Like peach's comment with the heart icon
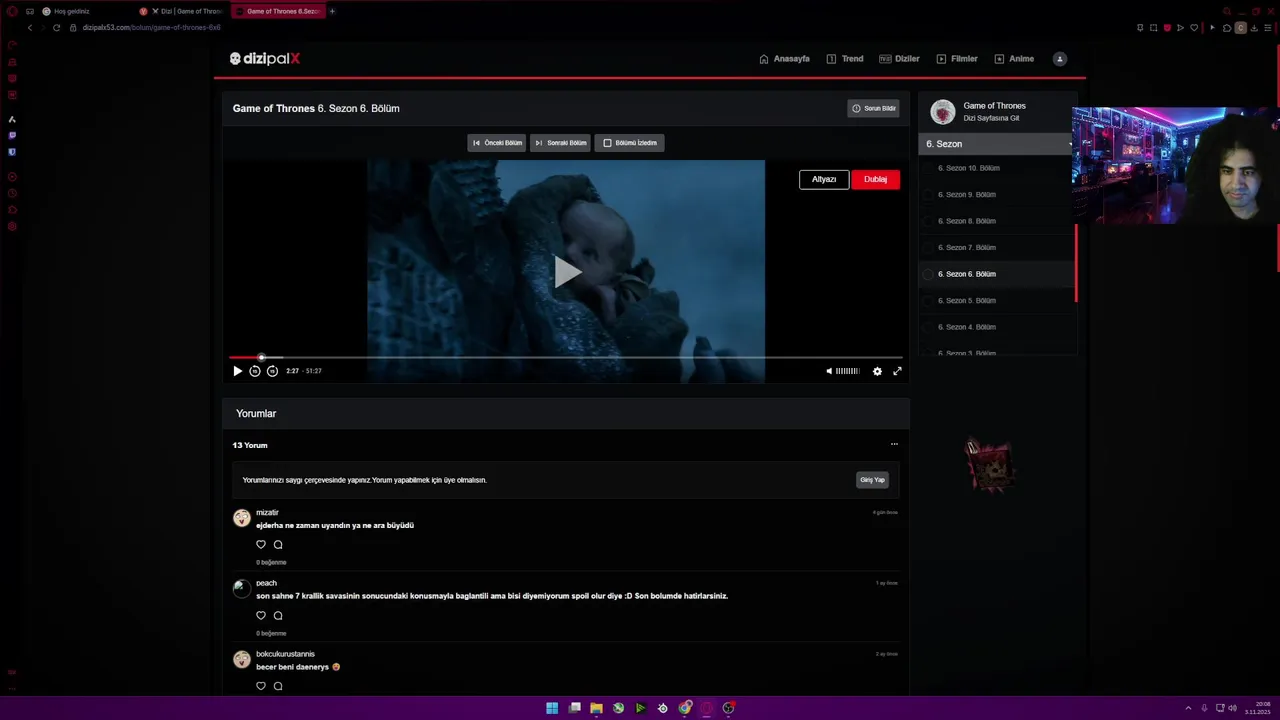 click(261, 616)
